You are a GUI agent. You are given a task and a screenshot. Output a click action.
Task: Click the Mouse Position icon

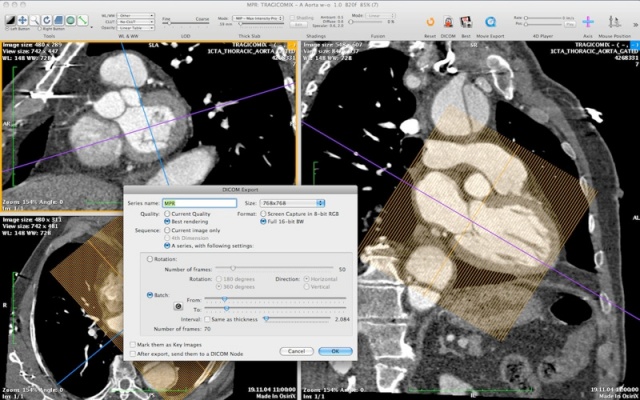[x=615, y=20]
